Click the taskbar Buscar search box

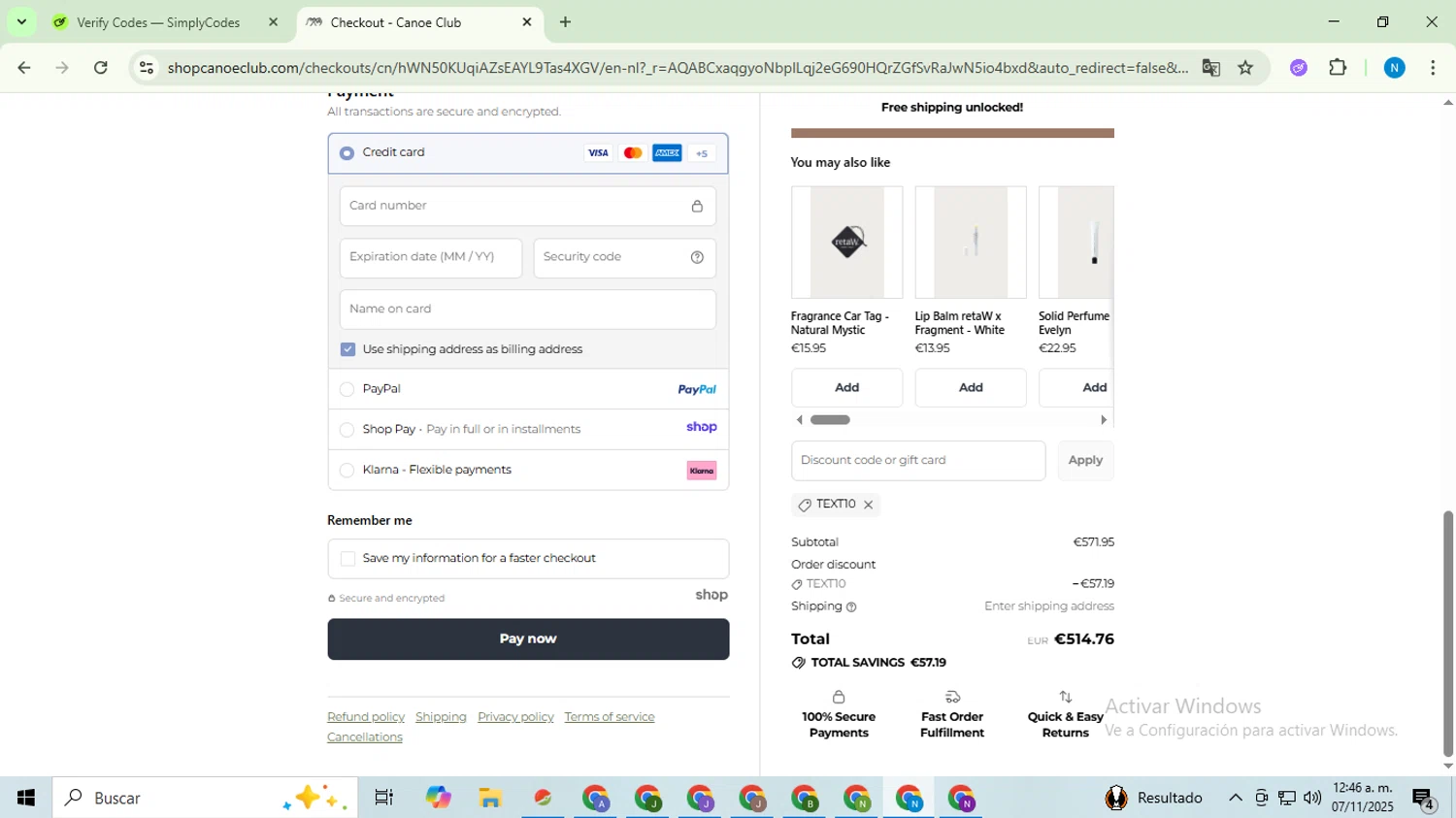[205, 798]
